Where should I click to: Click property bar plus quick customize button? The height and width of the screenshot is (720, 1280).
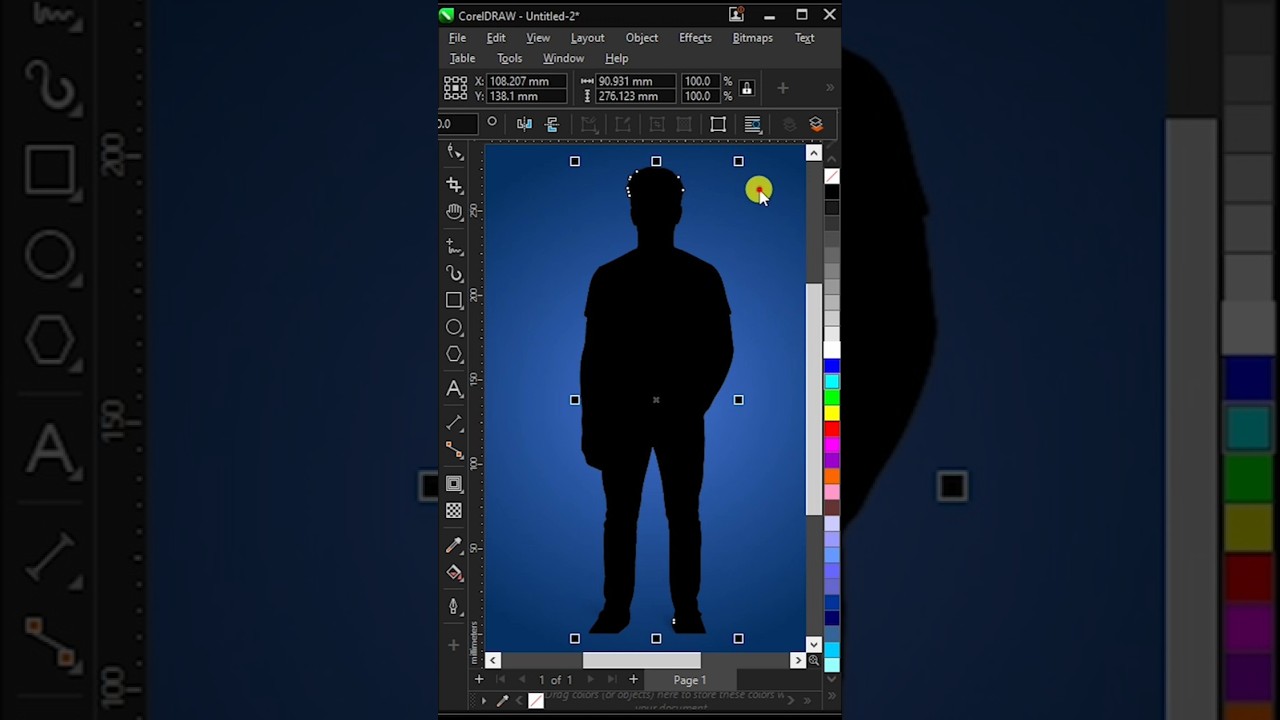point(783,88)
